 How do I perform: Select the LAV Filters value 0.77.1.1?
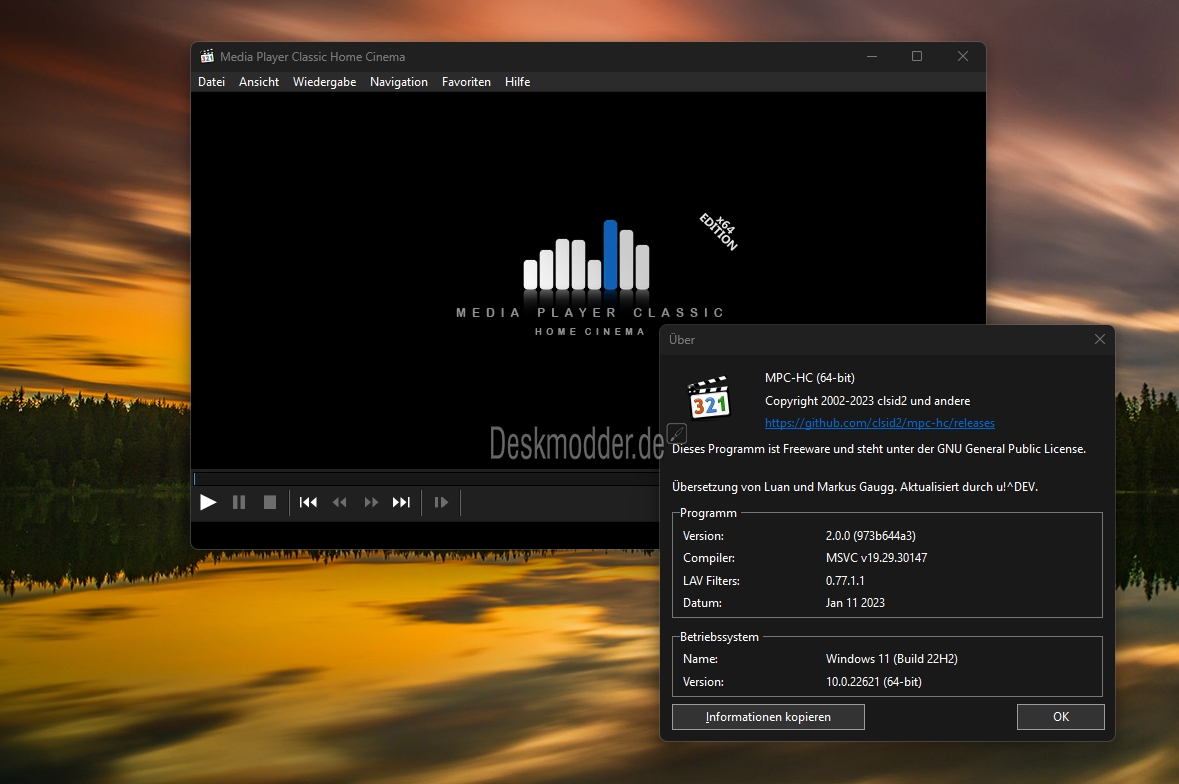point(845,580)
